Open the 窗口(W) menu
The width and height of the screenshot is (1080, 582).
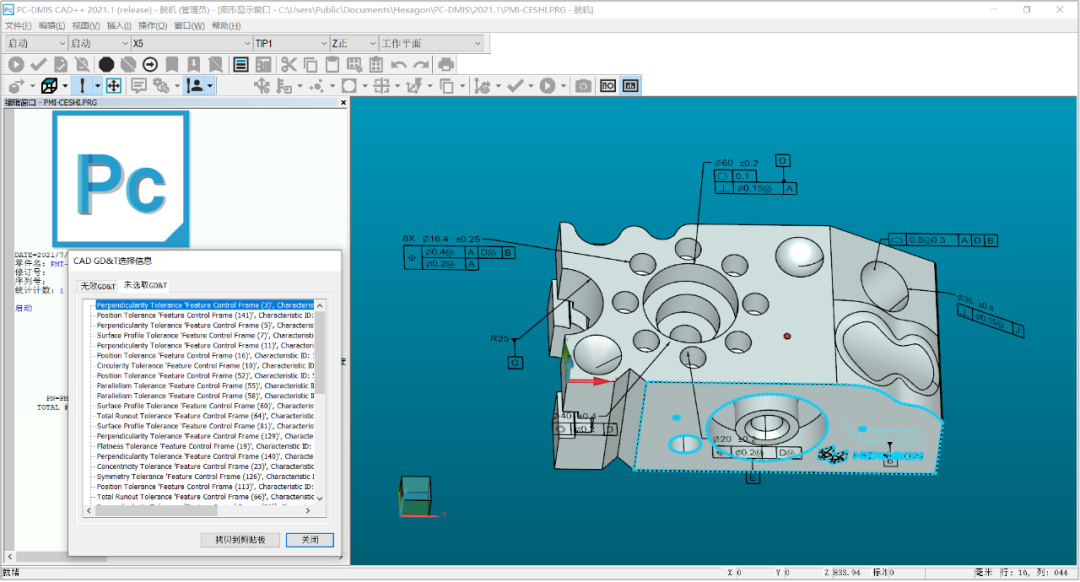[189, 25]
